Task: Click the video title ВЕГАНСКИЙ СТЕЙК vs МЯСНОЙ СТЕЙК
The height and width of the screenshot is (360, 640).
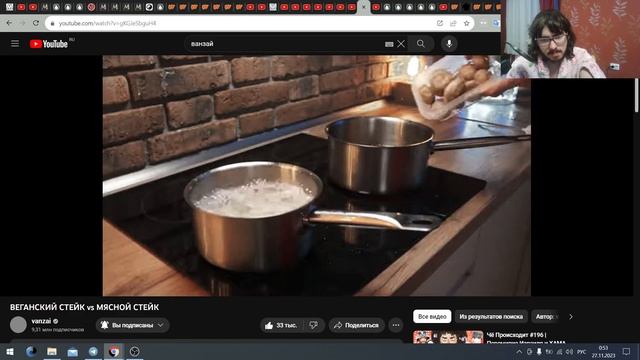Action: tap(84, 307)
